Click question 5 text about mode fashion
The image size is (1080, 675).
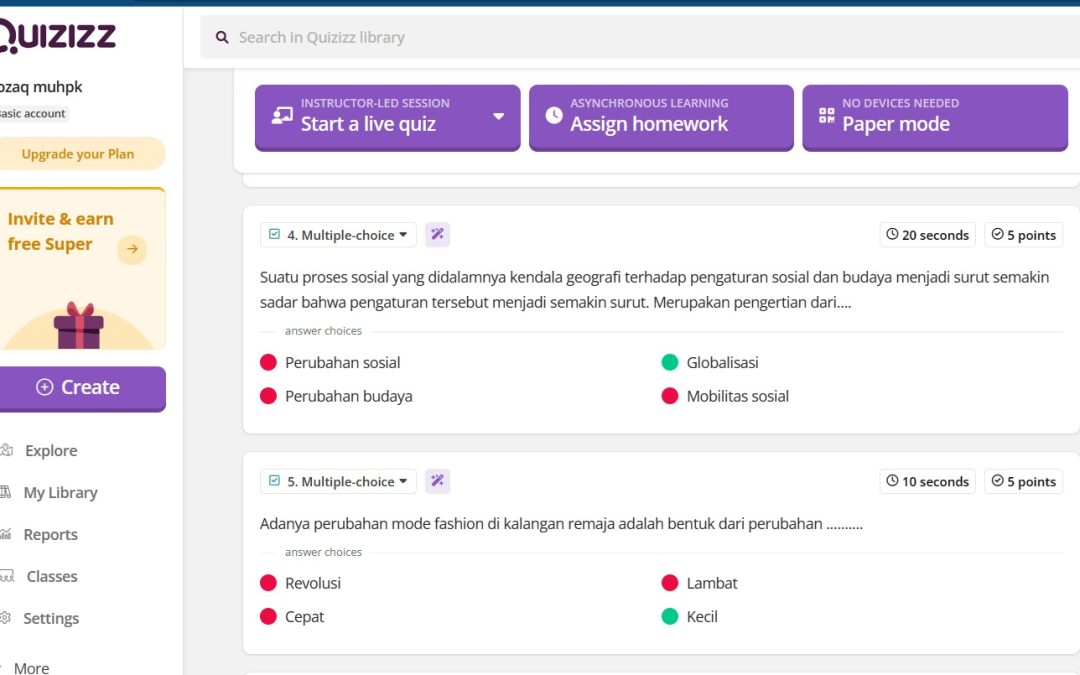click(x=561, y=524)
